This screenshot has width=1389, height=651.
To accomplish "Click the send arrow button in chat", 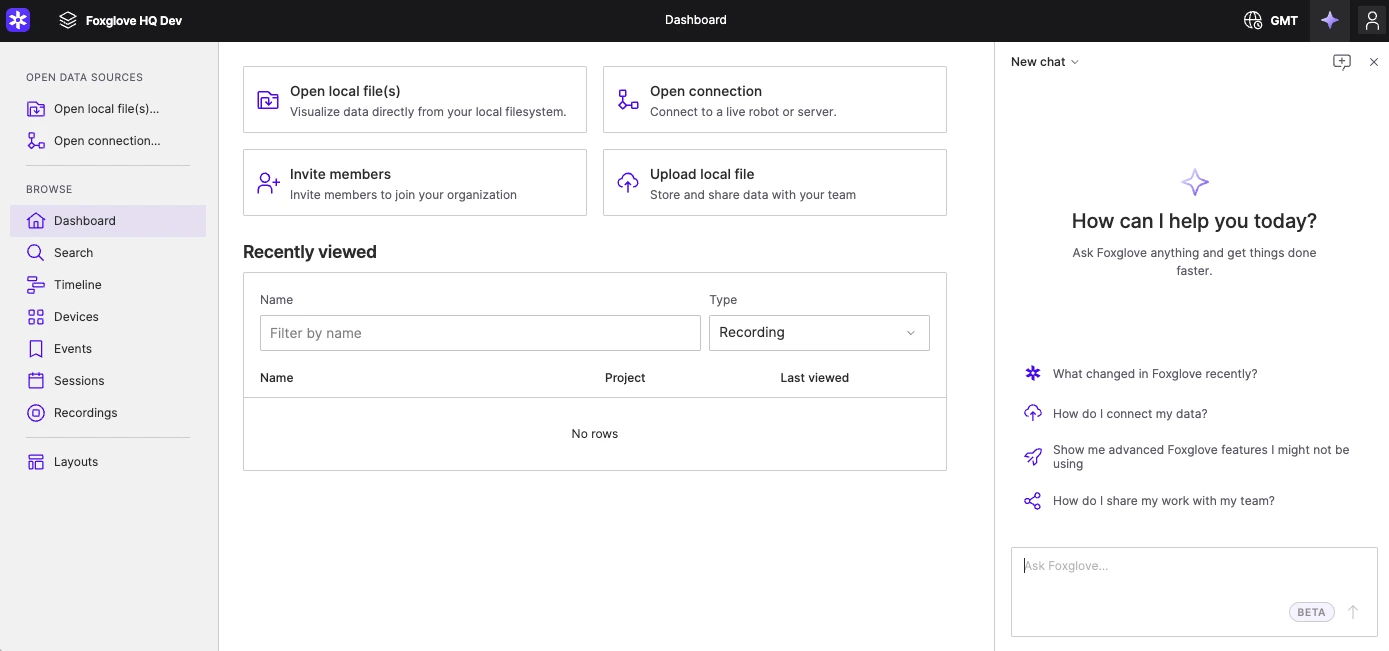I will [x=1353, y=612].
